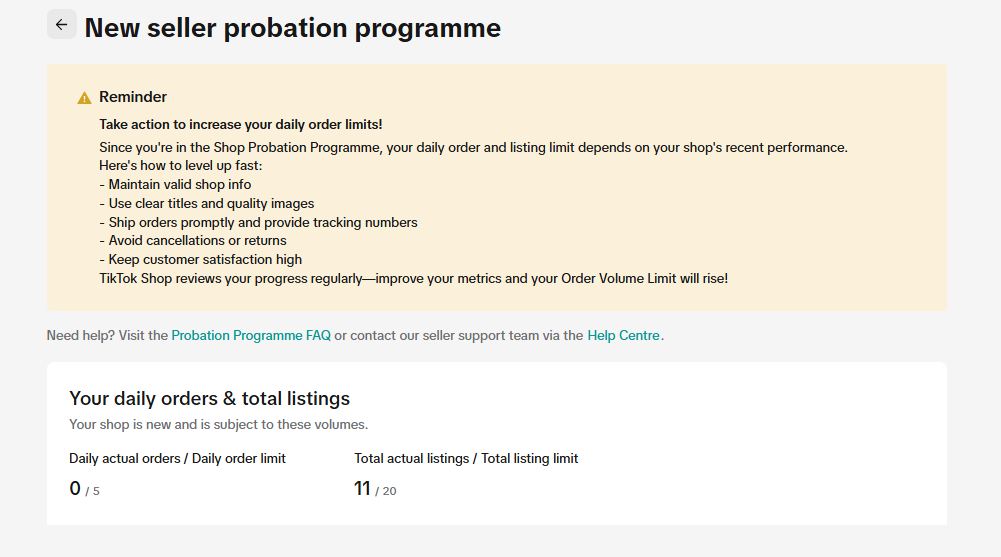Image resolution: width=1001 pixels, height=557 pixels.
Task: Click the 'TikTok Shop reviews your progress' sentence
Action: coord(413,278)
